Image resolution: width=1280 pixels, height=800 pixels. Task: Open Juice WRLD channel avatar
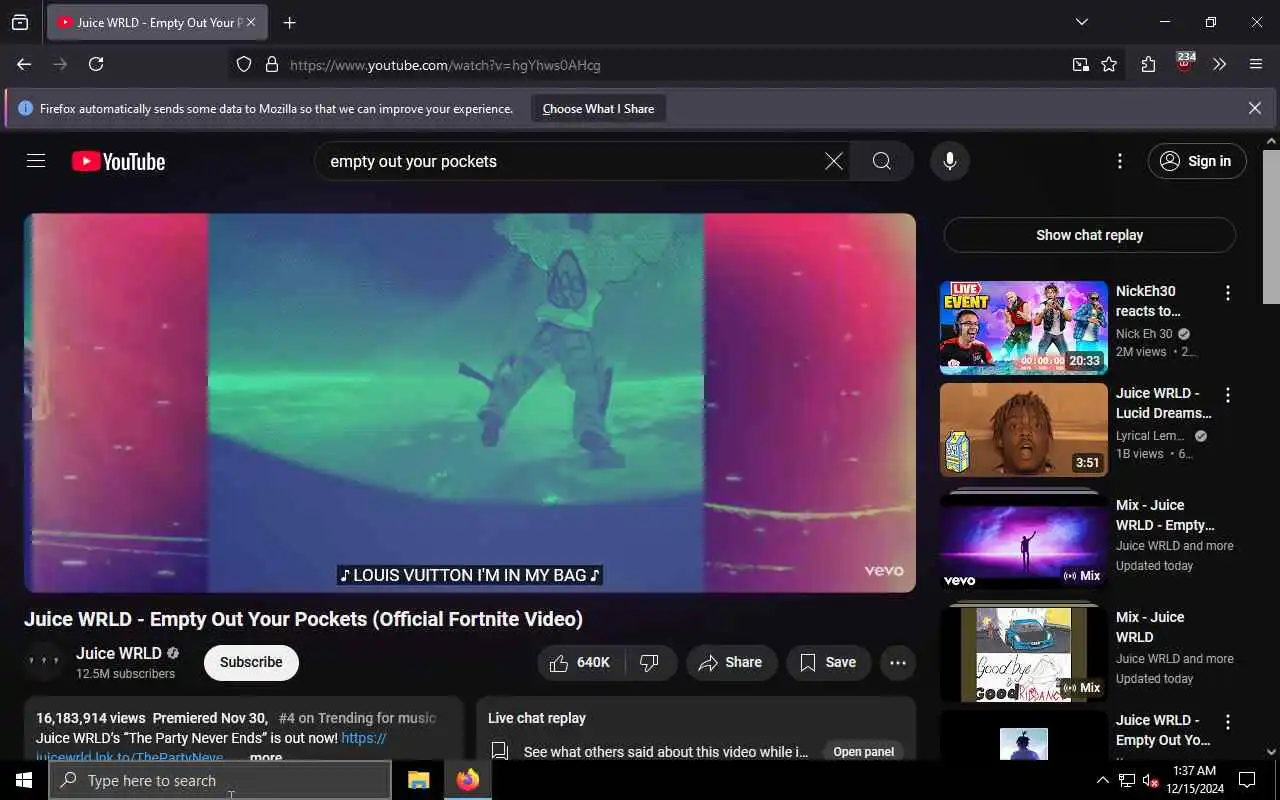click(44, 662)
